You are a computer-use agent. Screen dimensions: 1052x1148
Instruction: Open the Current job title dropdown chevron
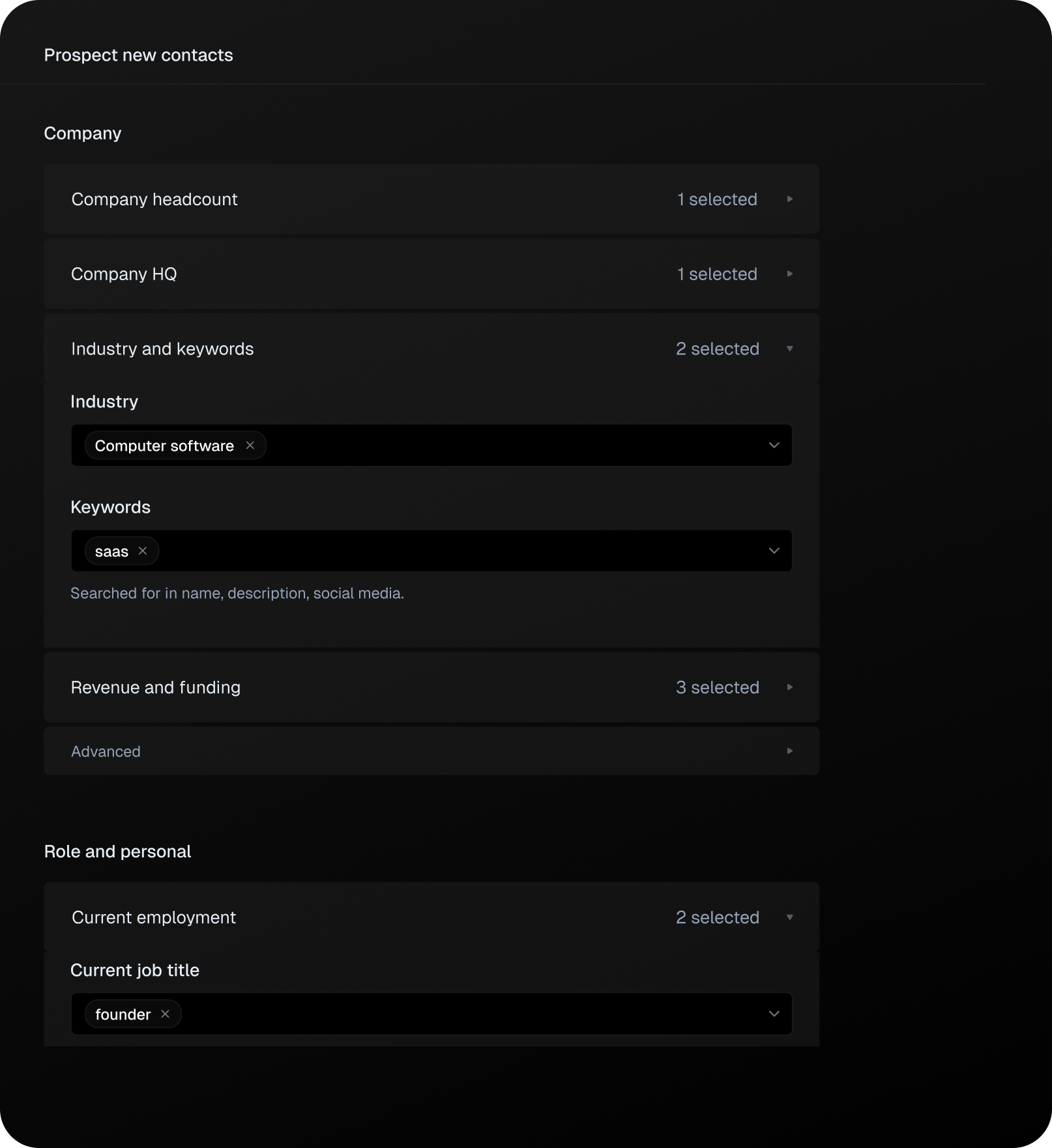click(x=774, y=1014)
